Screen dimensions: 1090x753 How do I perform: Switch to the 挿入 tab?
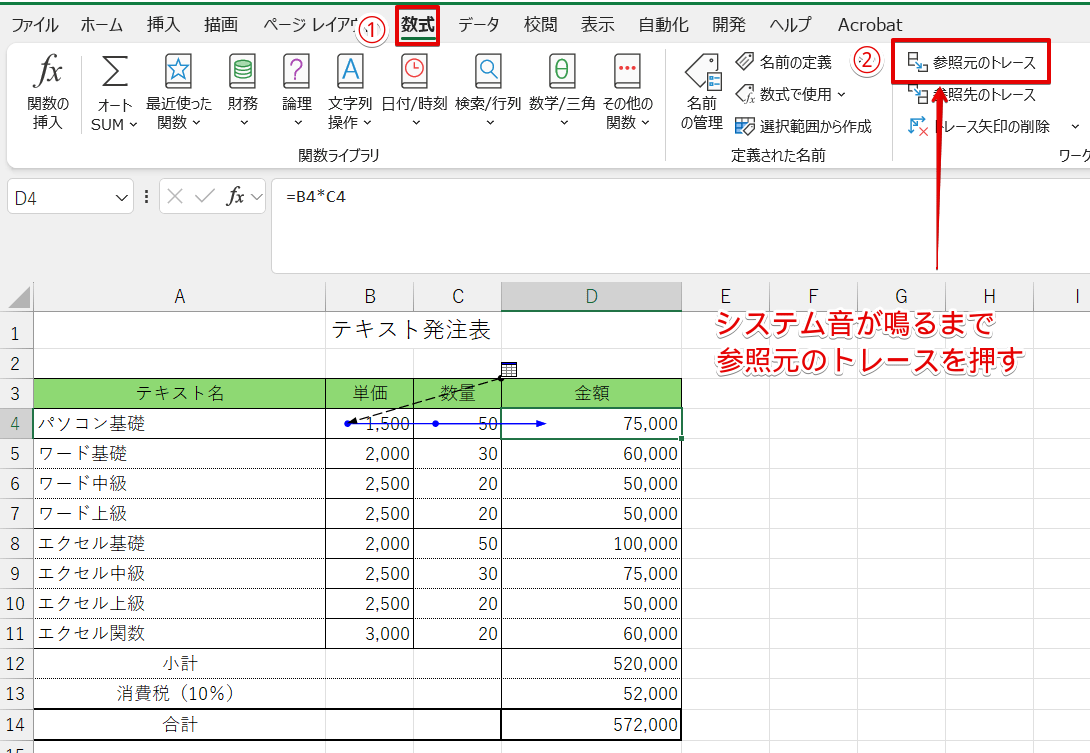[163, 25]
